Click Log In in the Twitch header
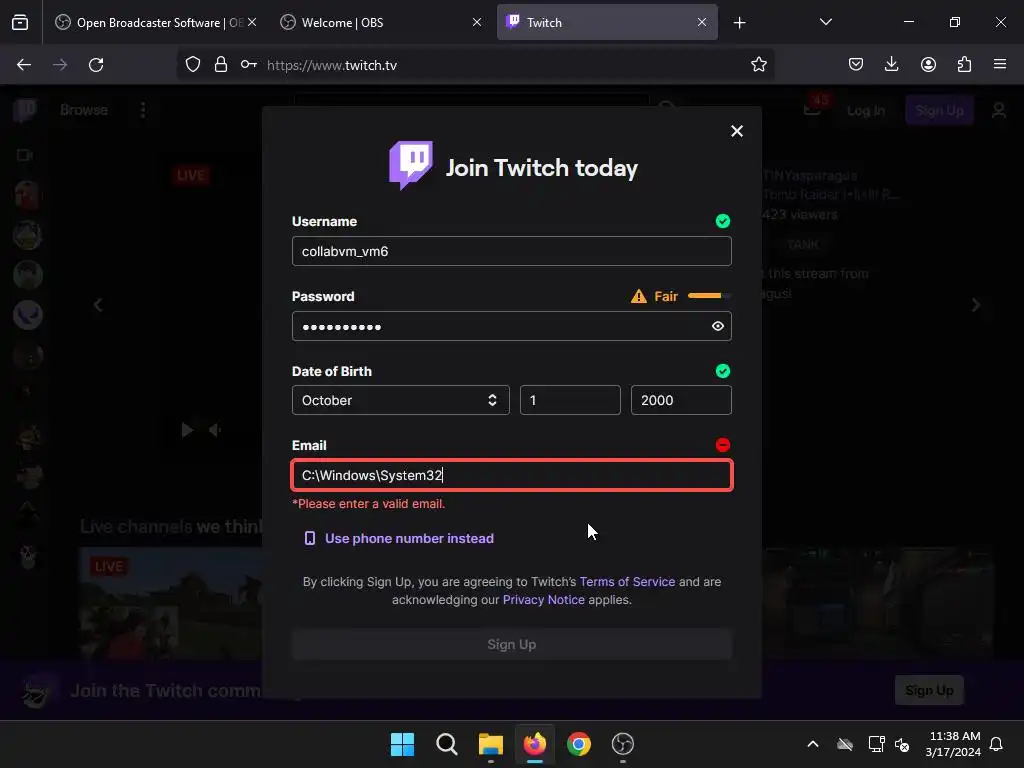The width and height of the screenshot is (1024, 768). pyautogui.click(x=866, y=110)
